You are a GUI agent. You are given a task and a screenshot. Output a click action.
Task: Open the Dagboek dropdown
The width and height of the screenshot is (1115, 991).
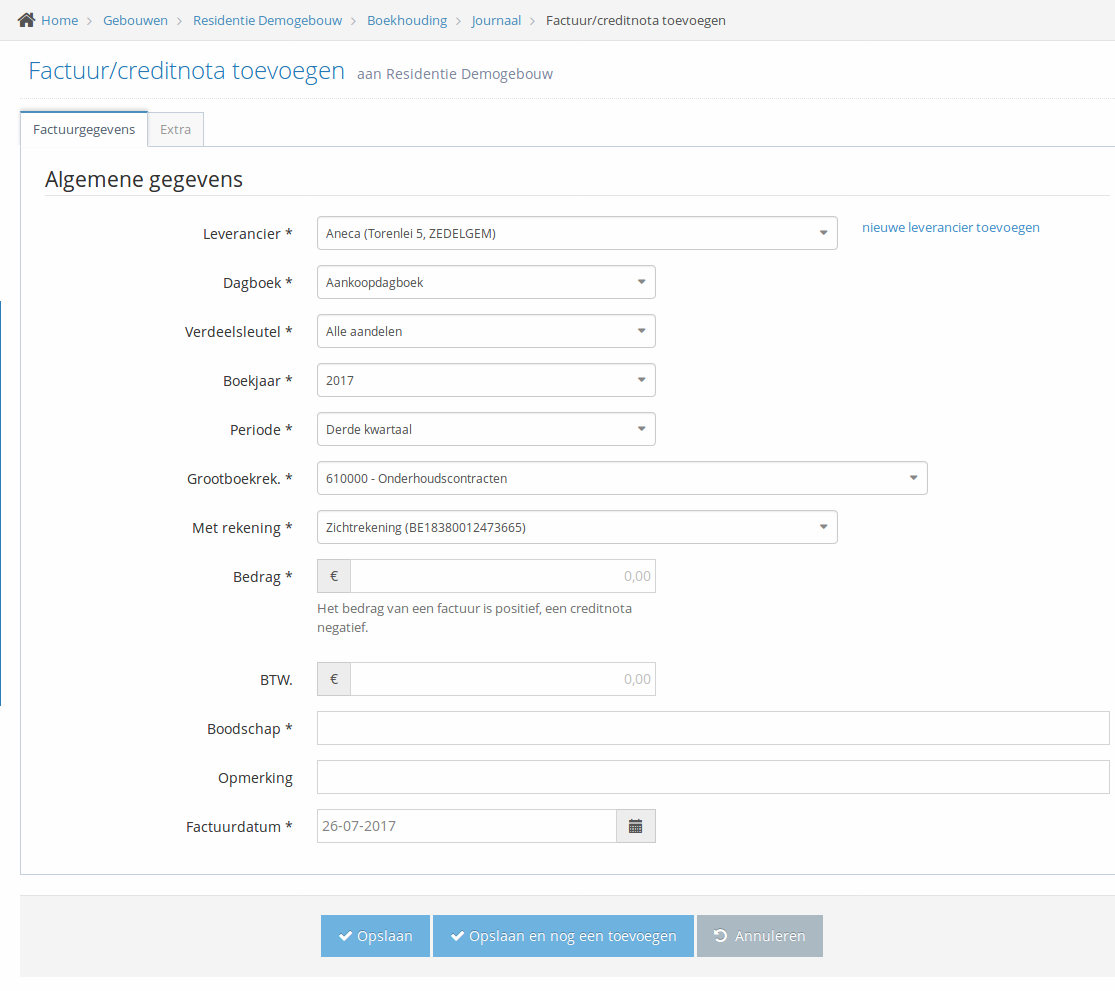click(485, 282)
